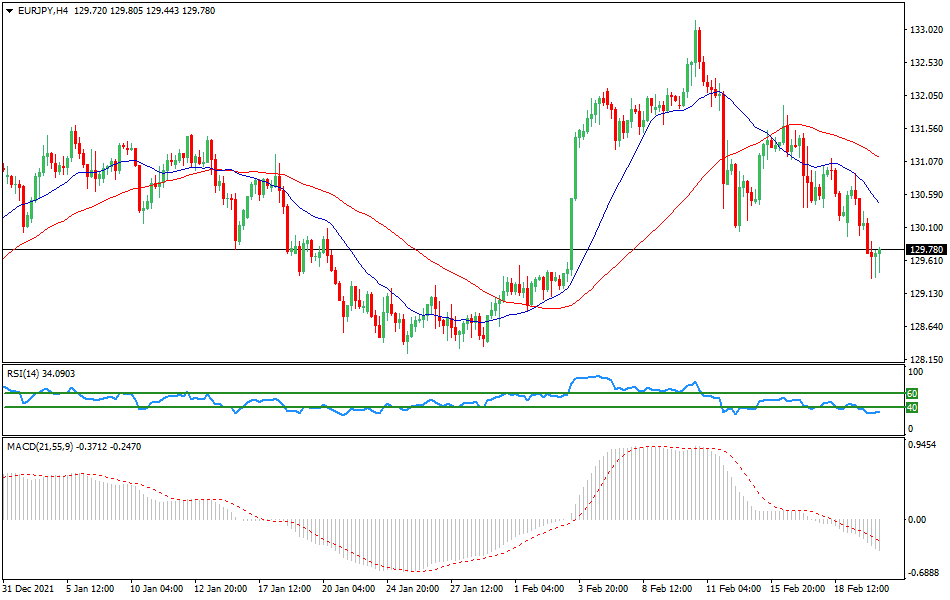The image size is (950, 600).
Task: Toggle the RSI 40 level marker
Action: (x=912, y=409)
